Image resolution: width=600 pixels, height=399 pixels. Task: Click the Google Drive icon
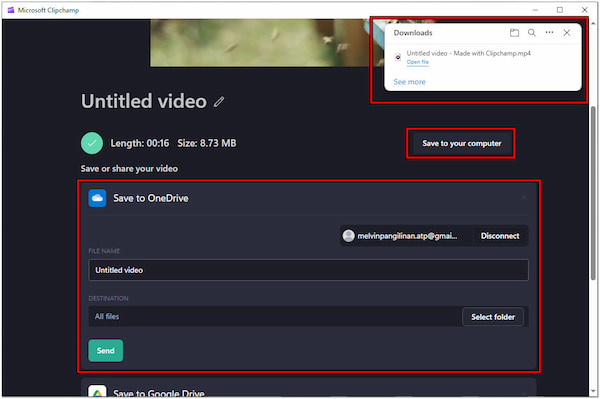[97, 391]
